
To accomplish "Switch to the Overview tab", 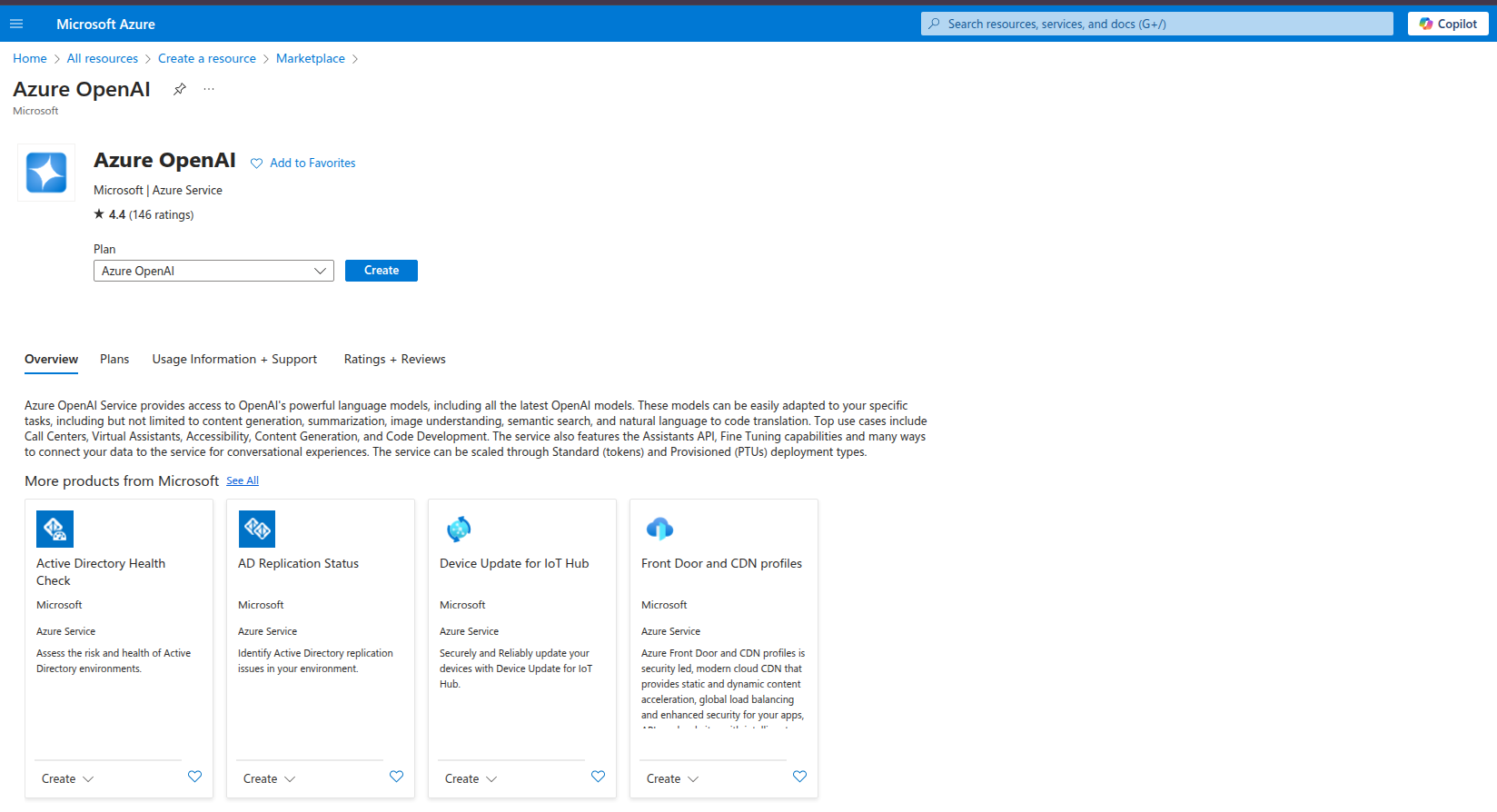I will click(x=51, y=360).
